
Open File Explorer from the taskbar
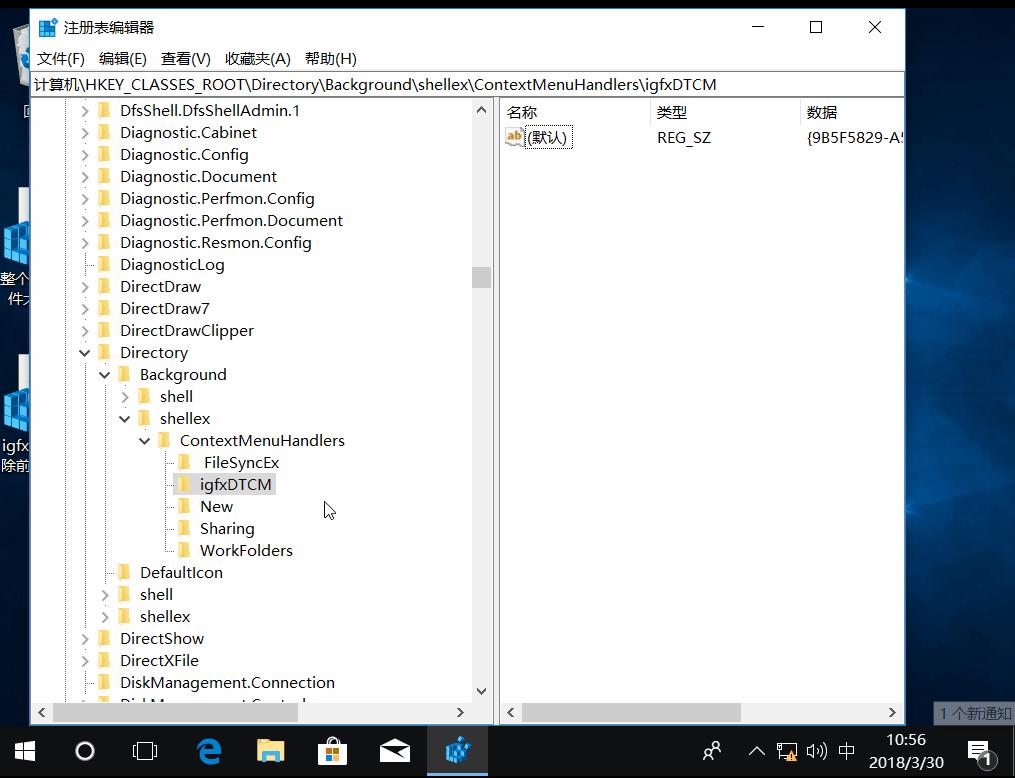270,751
